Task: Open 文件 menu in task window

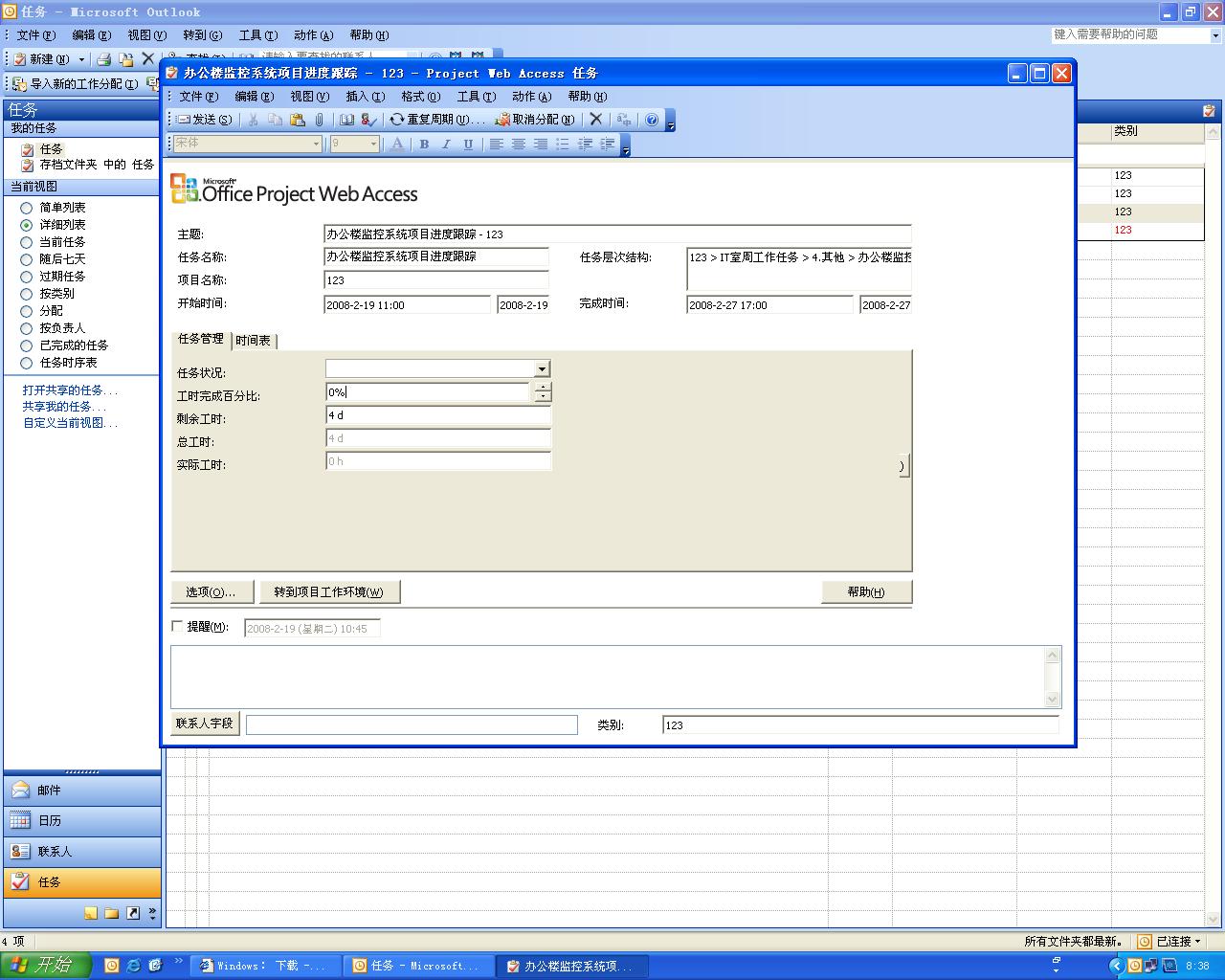Action: [x=198, y=97]
